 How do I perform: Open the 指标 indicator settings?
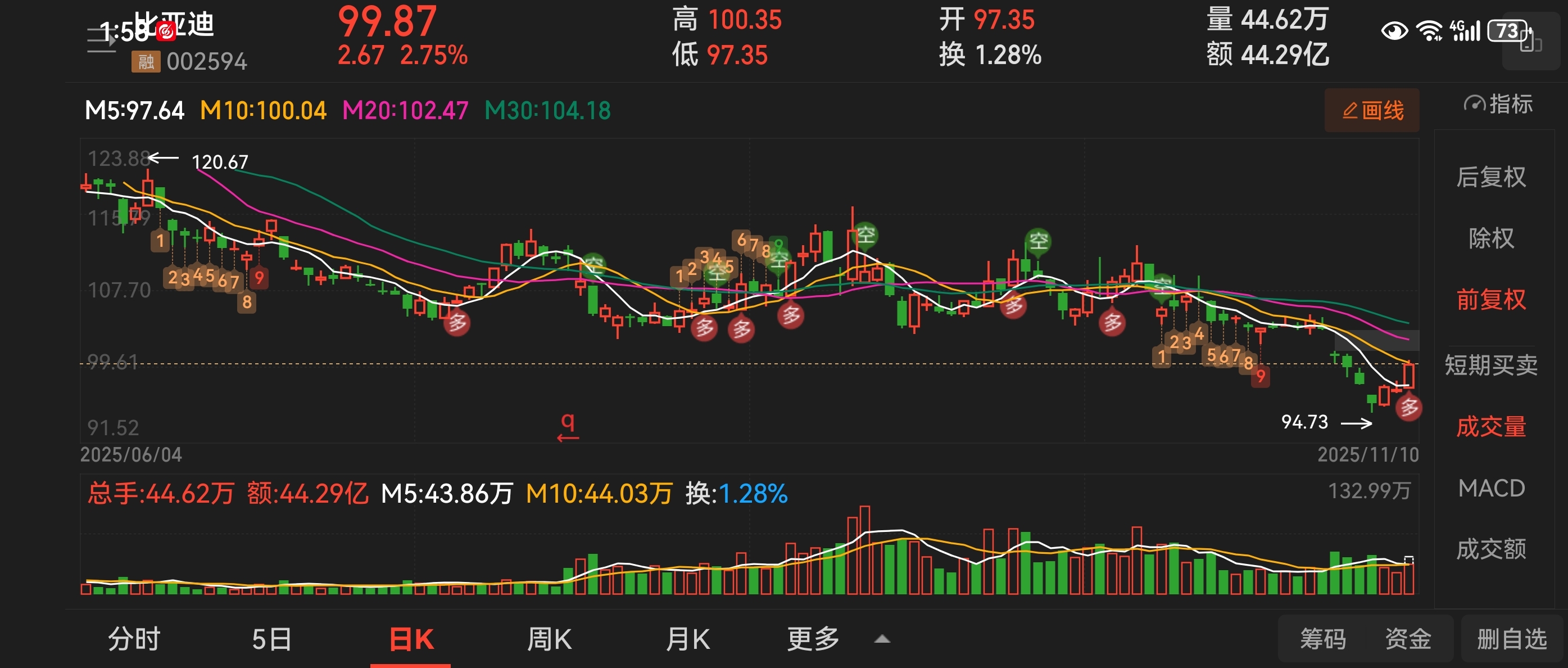tap(1497, 104)
